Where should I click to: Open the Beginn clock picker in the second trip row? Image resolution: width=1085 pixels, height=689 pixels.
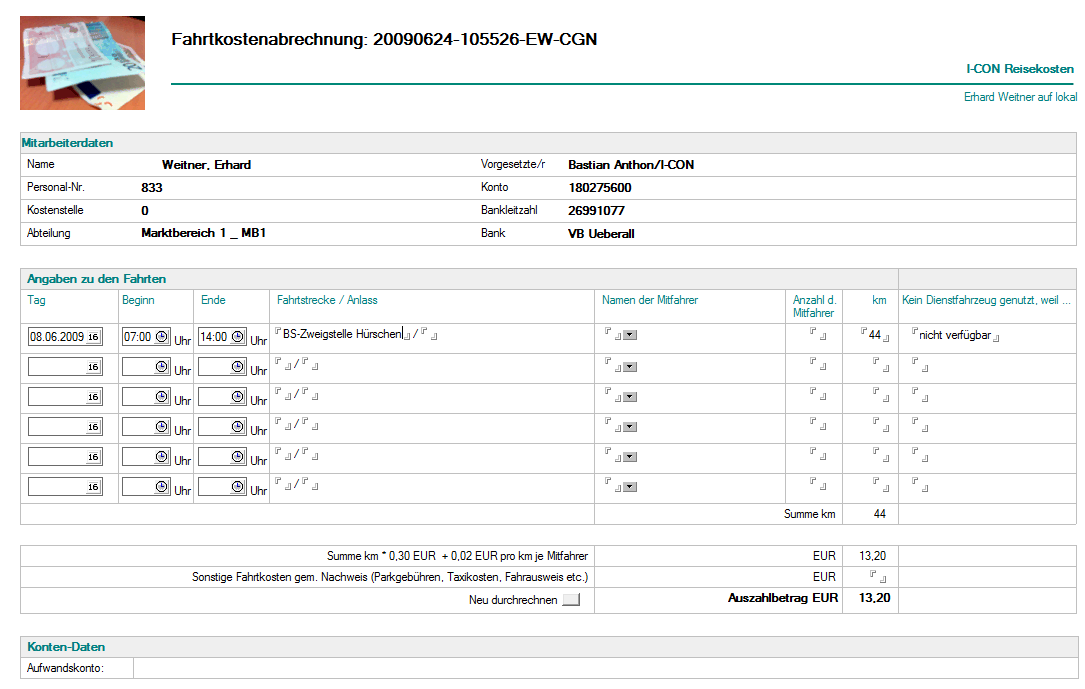point(161,366)
